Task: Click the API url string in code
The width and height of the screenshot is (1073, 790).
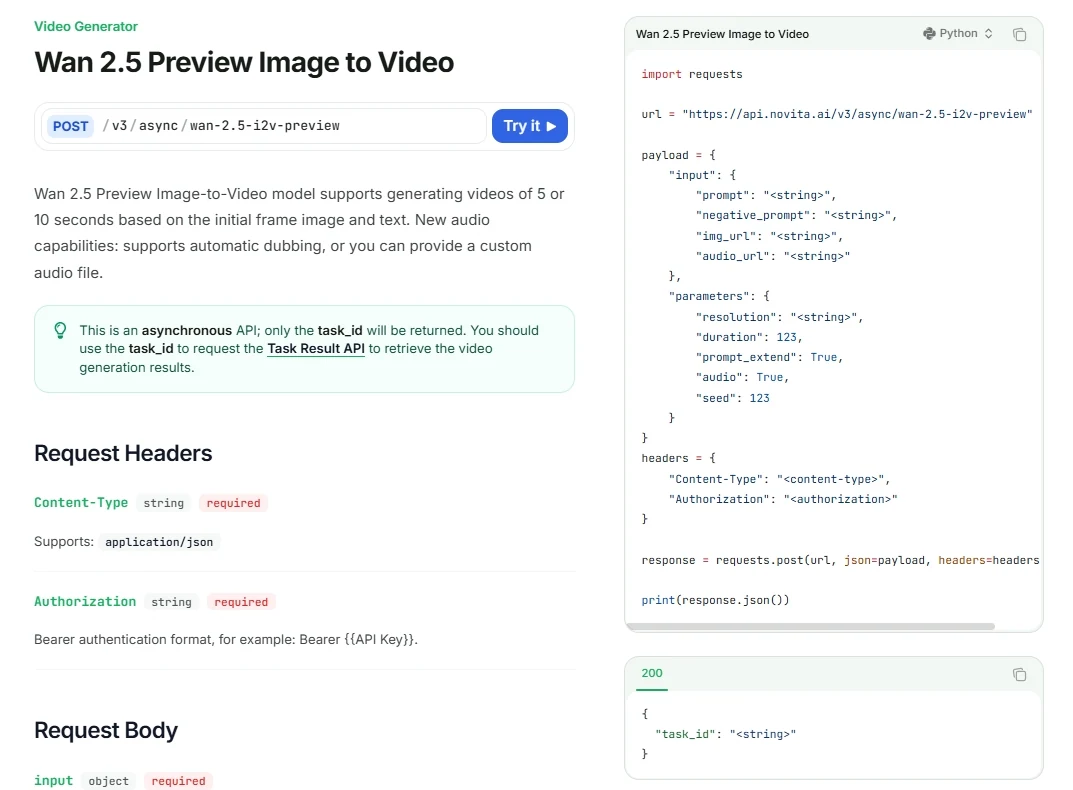Action: point(857,114)
